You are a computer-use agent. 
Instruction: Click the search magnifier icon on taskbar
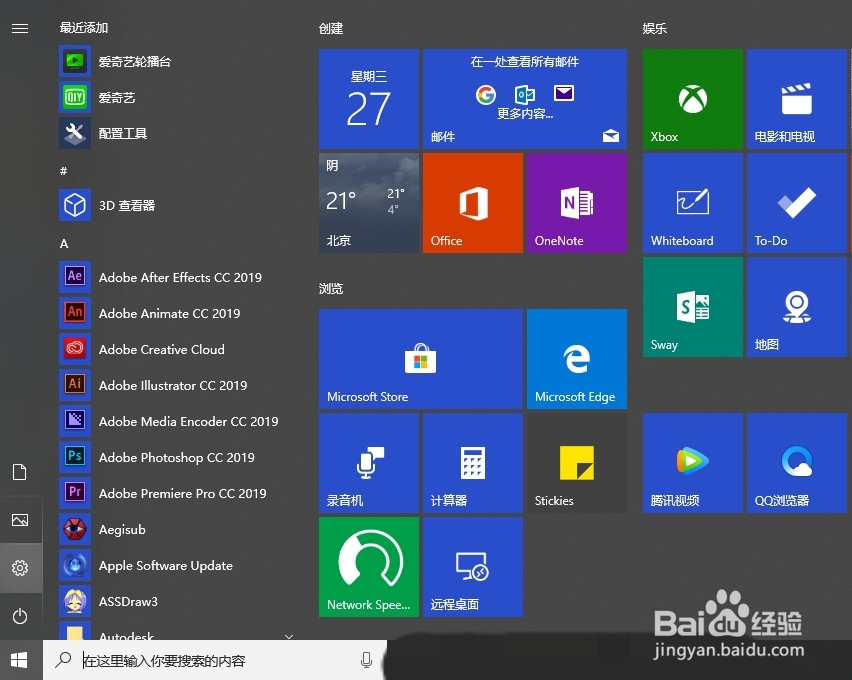pyautogui.click(x=64, y=659)
